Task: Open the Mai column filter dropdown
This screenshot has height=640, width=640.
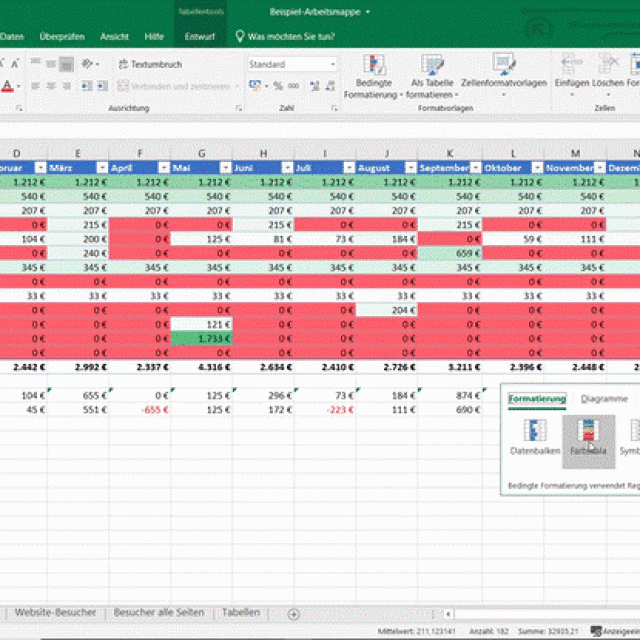Action: coord(226,168)
